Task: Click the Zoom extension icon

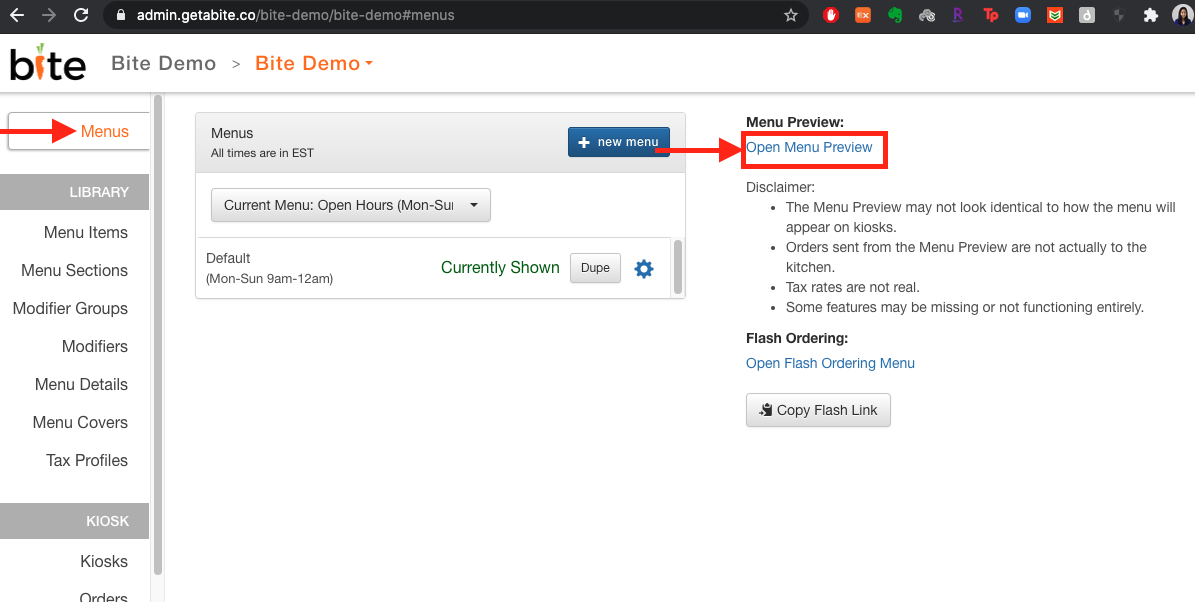Action: pyautogui.click(x=1023, y=15)
